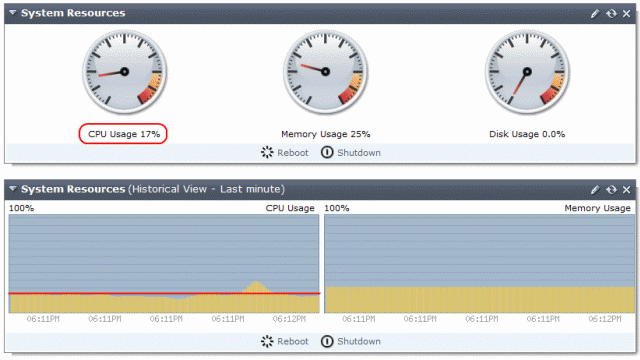
Task: Click the 06:12PM label under CPU chart
Action: tap(289, 319)
